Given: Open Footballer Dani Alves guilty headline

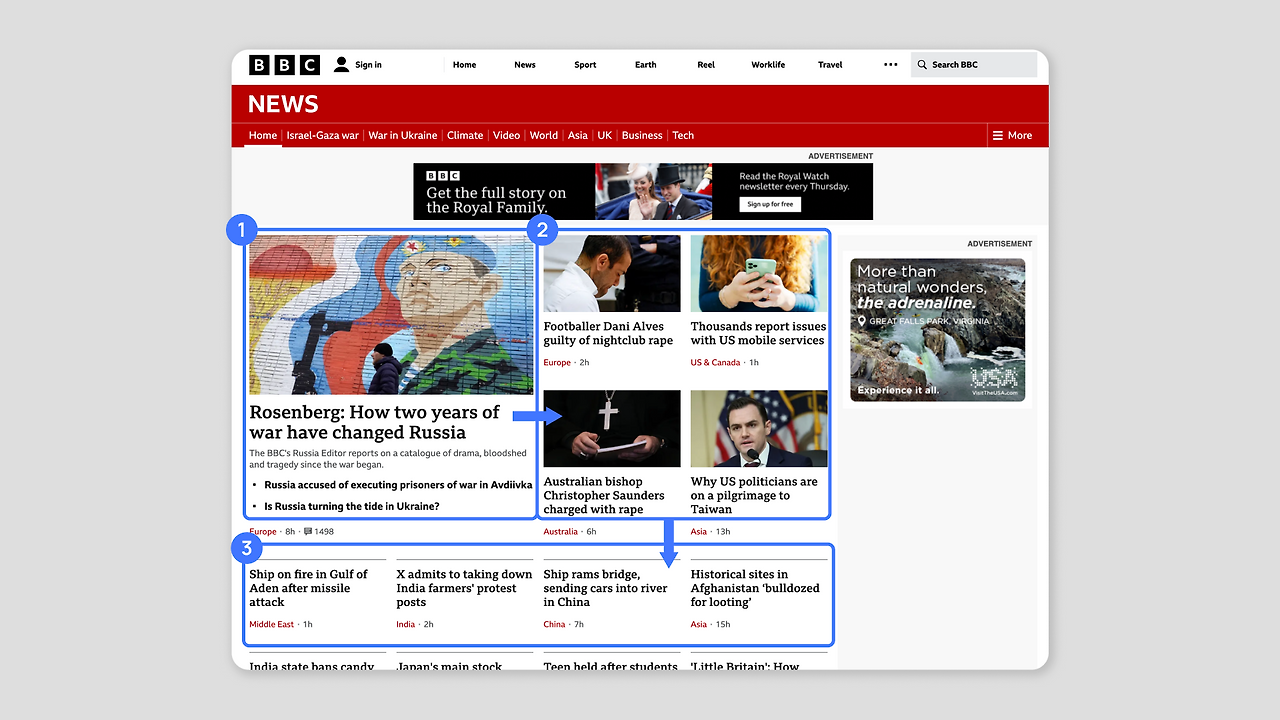Looking at the screenshot, I should tap(608, 333).
